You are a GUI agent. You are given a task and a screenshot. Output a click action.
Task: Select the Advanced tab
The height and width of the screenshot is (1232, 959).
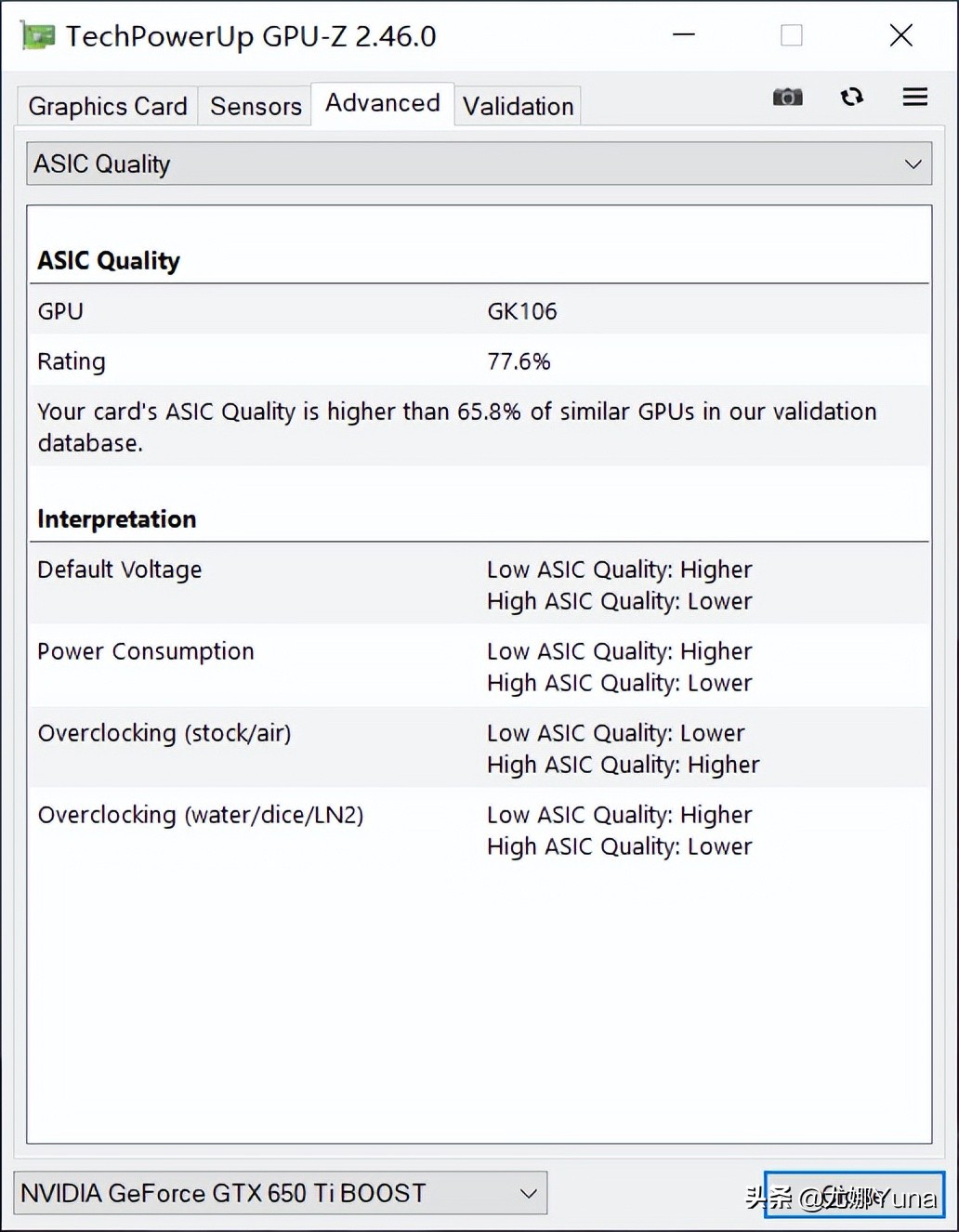click(382, 103)
